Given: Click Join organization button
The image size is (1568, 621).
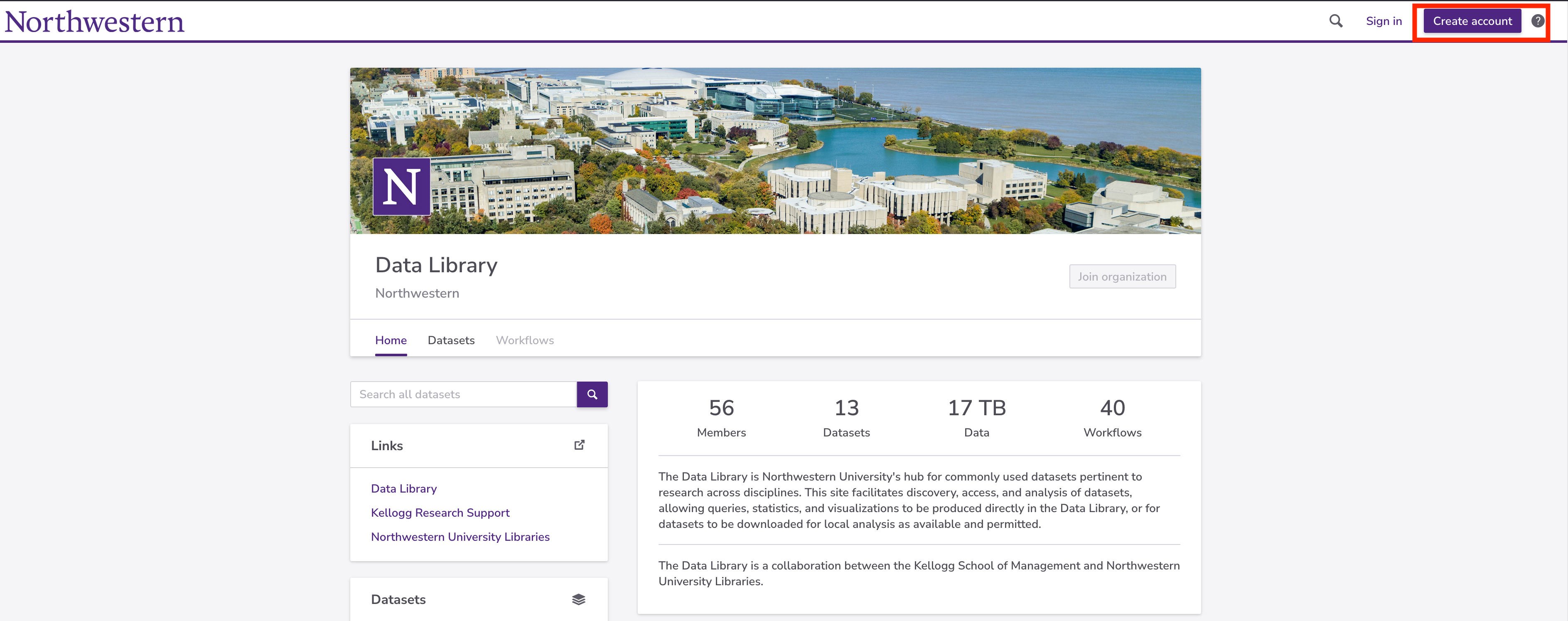Looking at the screenshot, I should click(1122, 277).
